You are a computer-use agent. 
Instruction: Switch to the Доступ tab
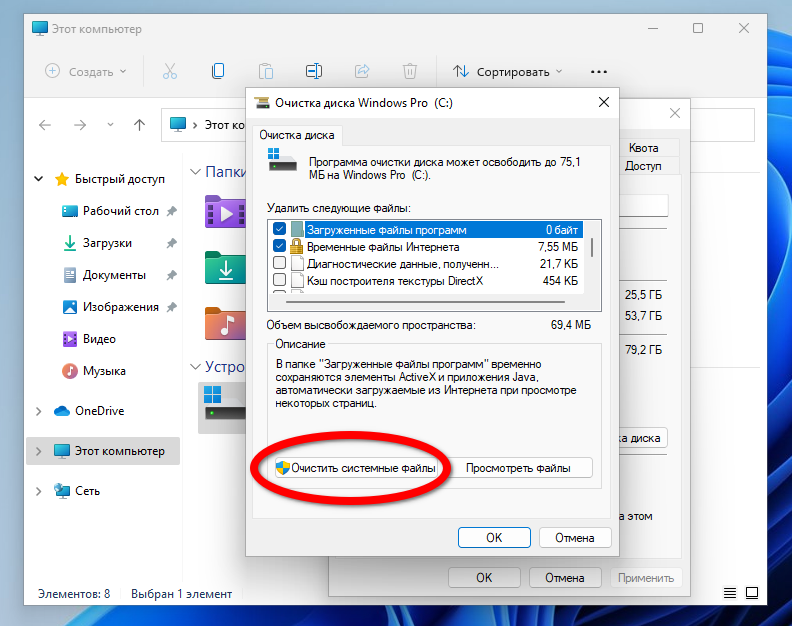tap(643, 166)
